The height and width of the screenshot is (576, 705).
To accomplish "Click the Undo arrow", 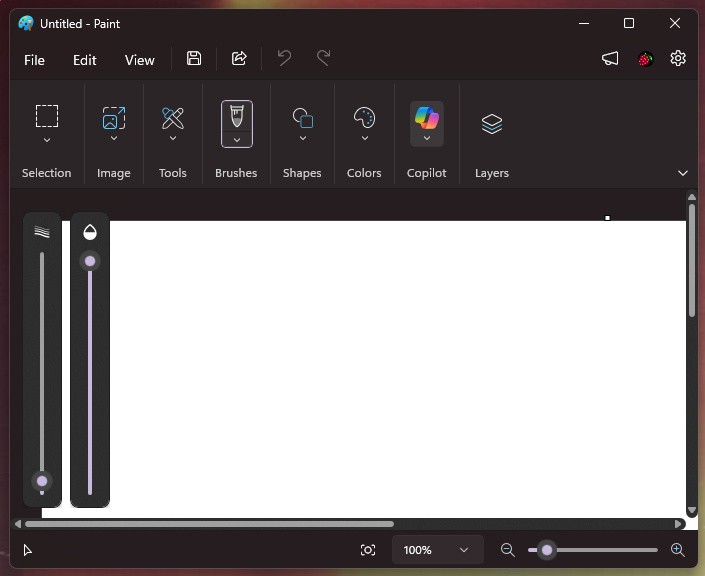I will coord(284,58).
